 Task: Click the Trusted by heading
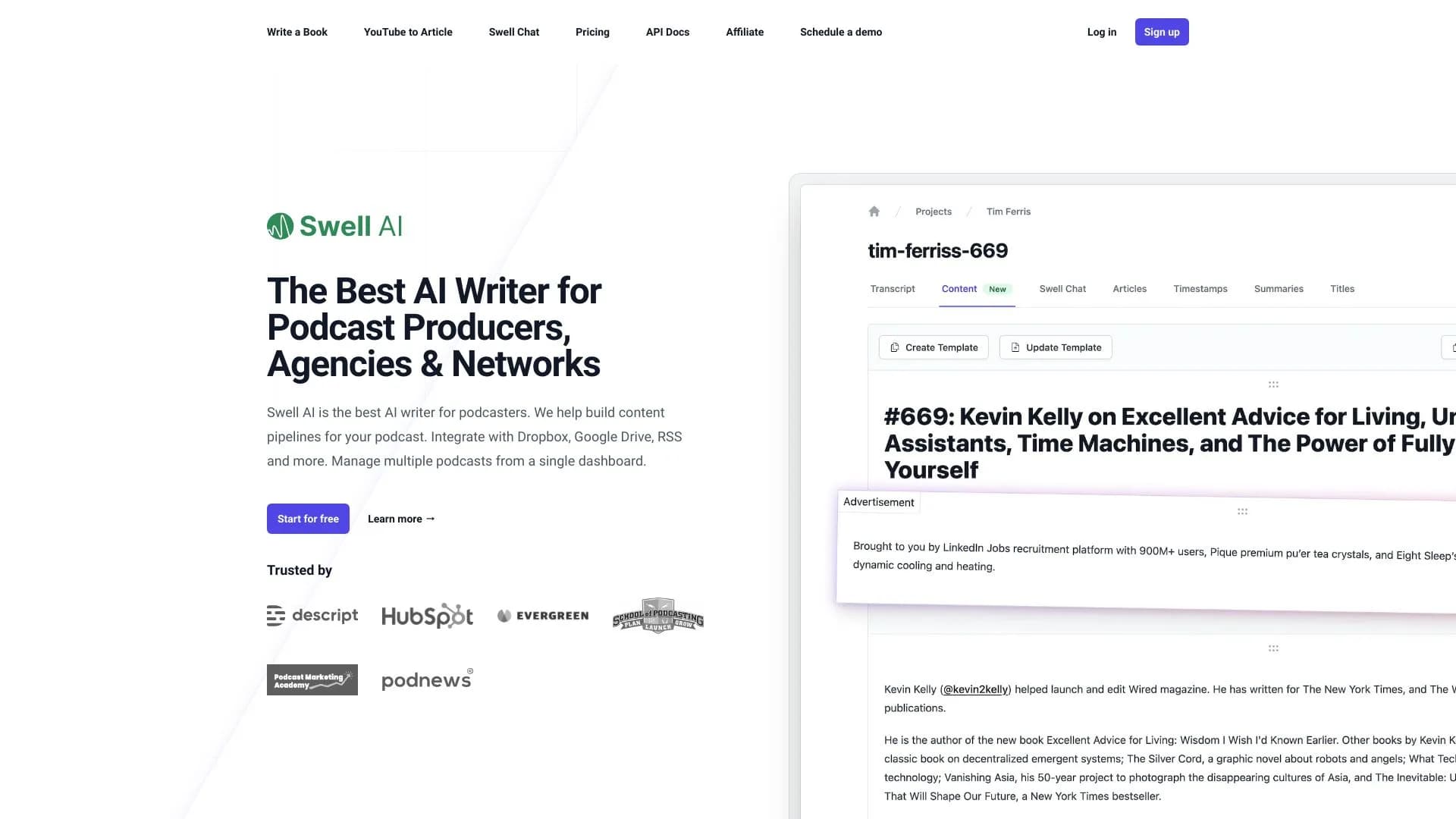(x=300, y=570)
